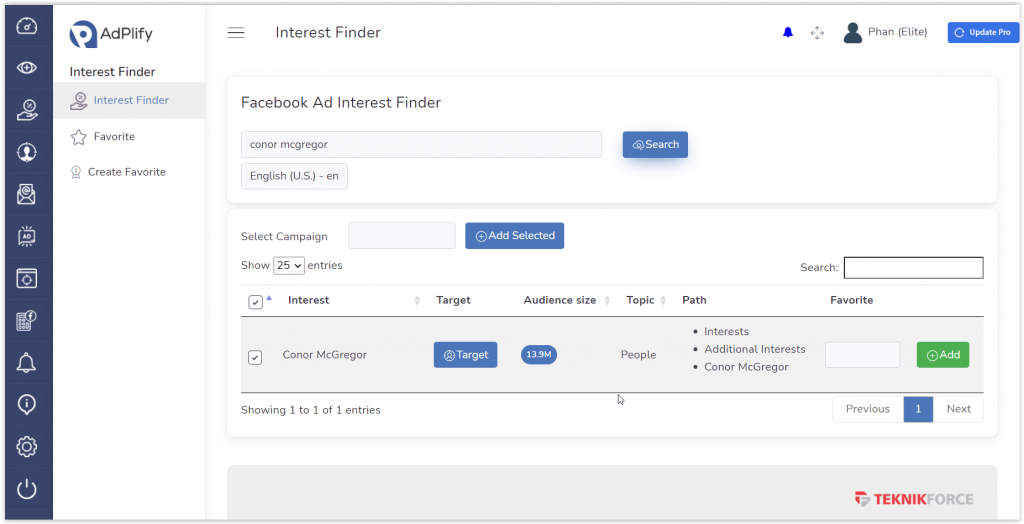Select Create Favorite in side menu

126,172
